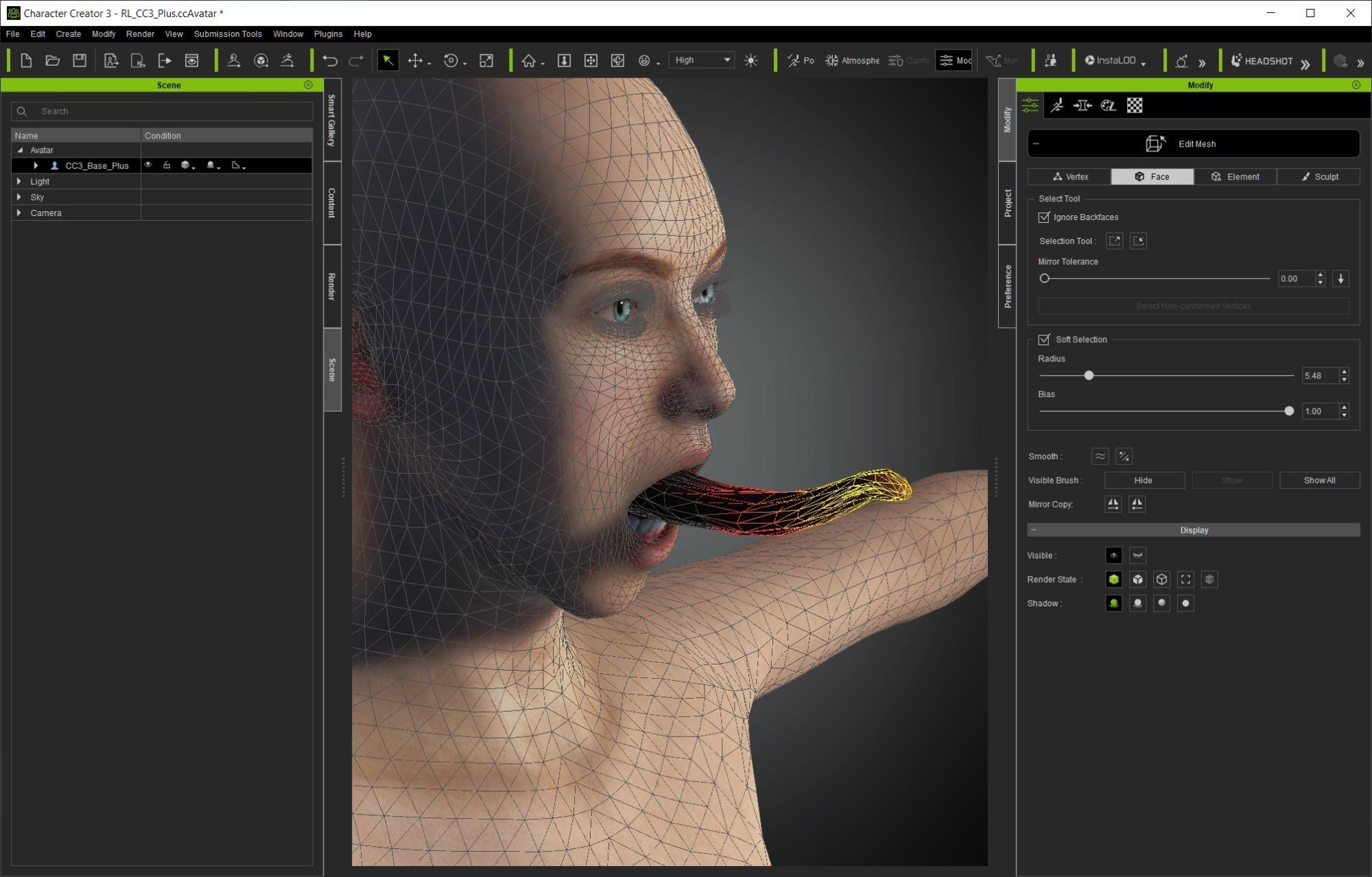Image resolution: width=1372 pixels, height=877 pixels.
Task: Click the Visible eye-closed toggle
Action: tap(1137, 555)
